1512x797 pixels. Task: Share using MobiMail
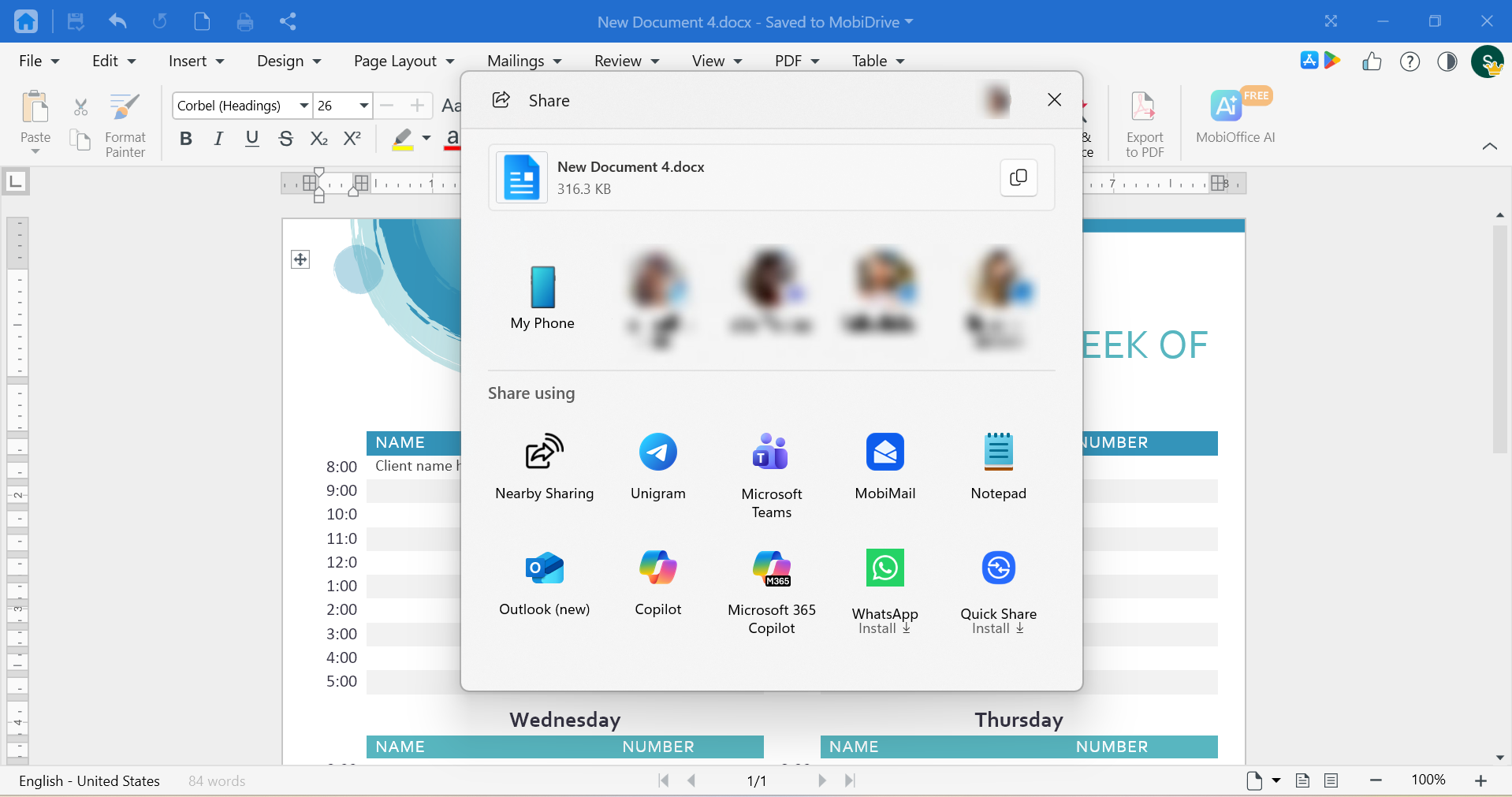885,467
